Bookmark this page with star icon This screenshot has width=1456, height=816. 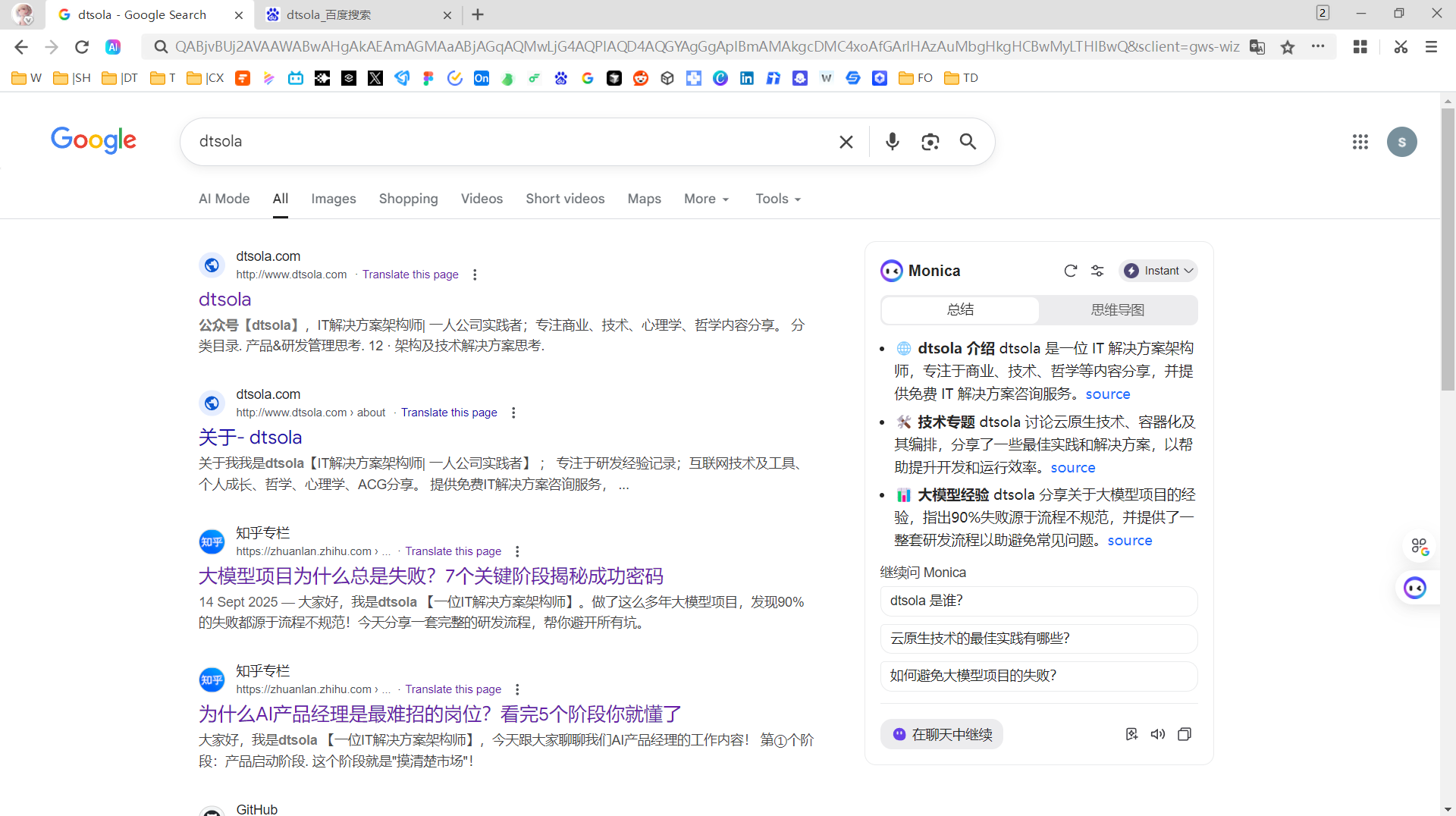click(x=1288, y=47)
